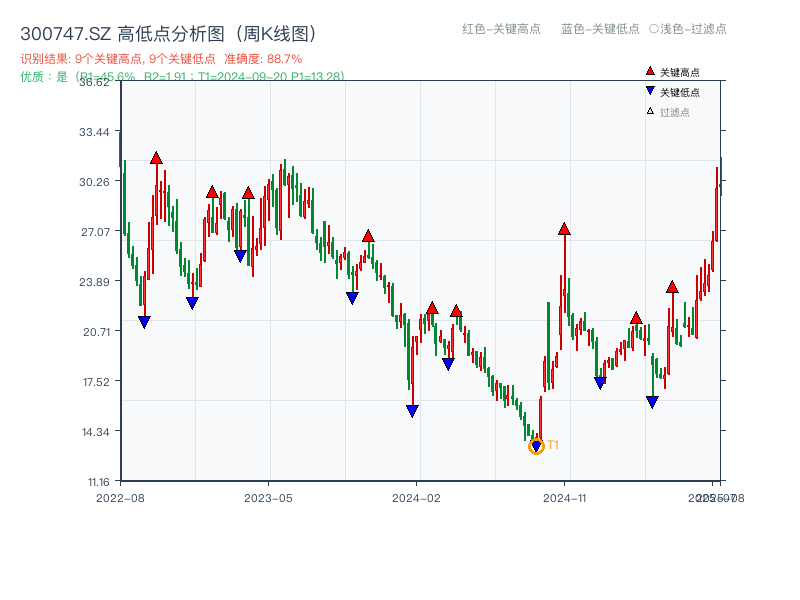The height and width of the screenshot is (600, 800).
Task: Select the blue triangle near the 2024-02 low
Action: coord(412,410)
